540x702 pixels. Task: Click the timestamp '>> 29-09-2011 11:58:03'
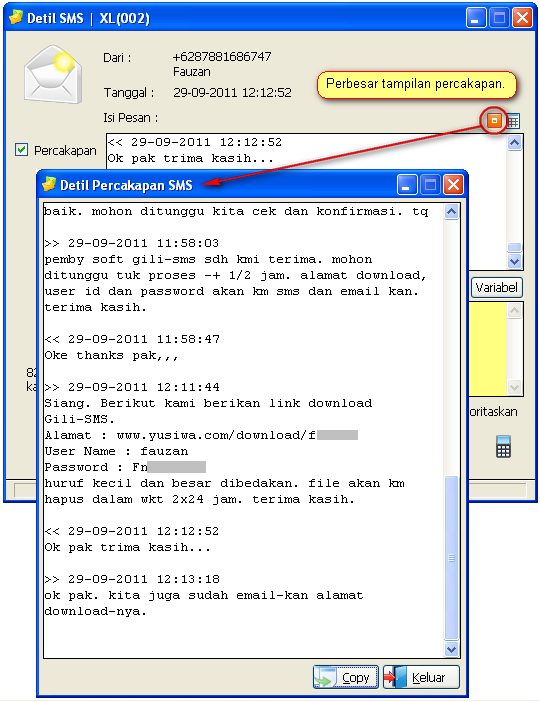(x=132, y=243)
